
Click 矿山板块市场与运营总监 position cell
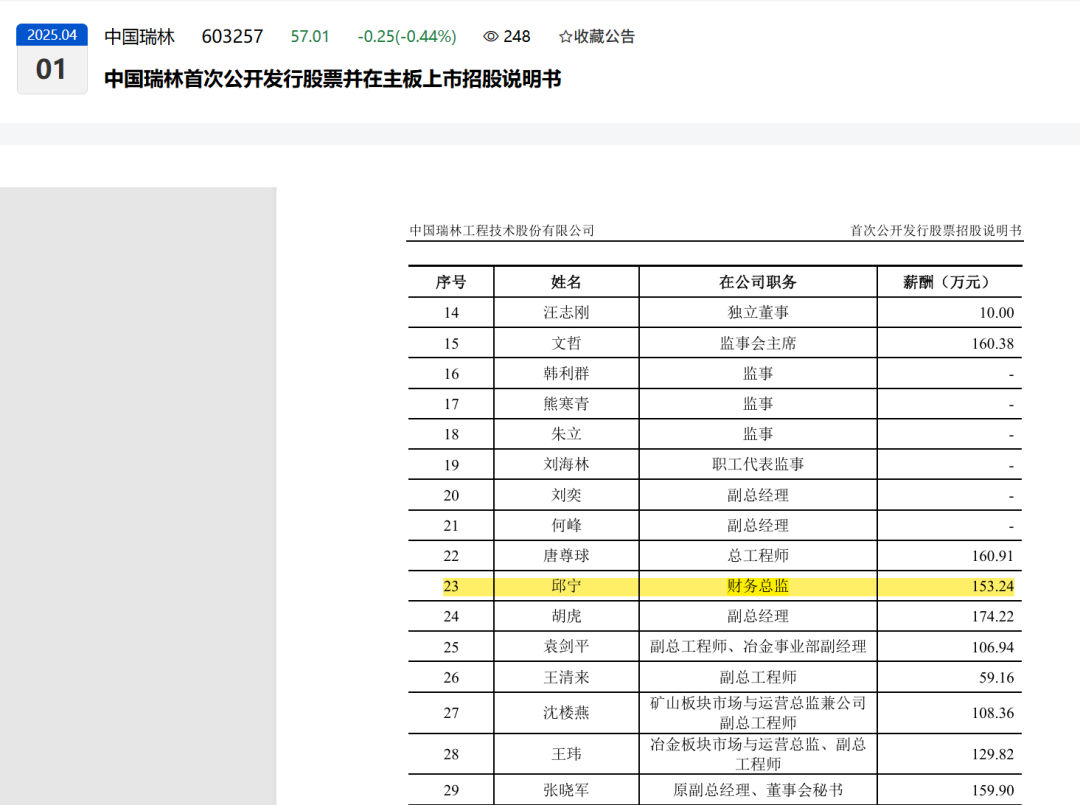[758, 713]
